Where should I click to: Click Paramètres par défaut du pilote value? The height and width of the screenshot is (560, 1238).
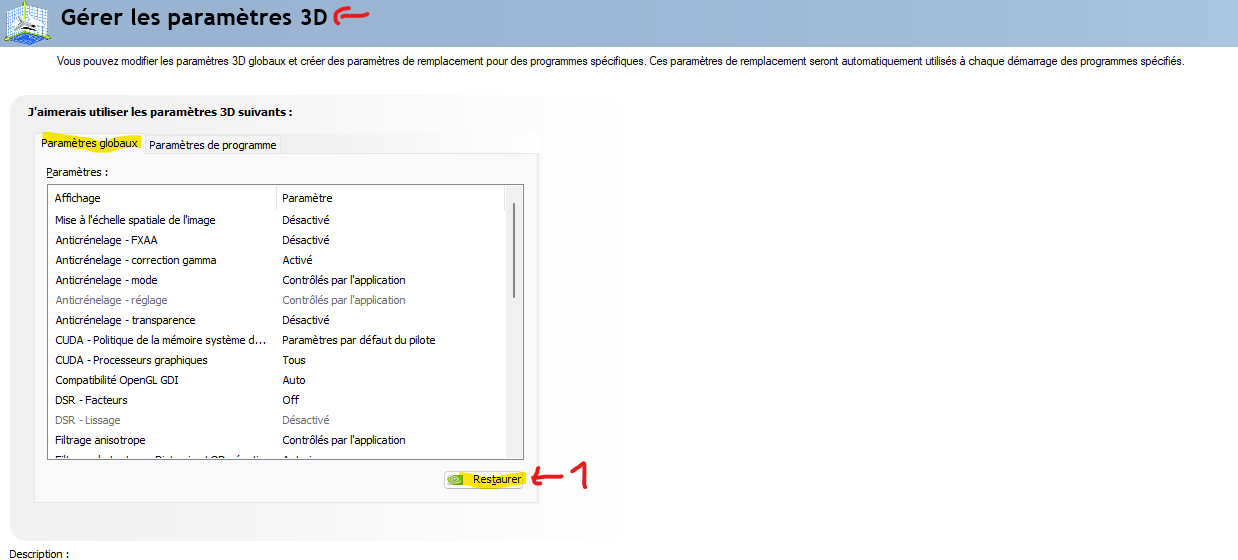pyautogui.click(x=359, y=340)
